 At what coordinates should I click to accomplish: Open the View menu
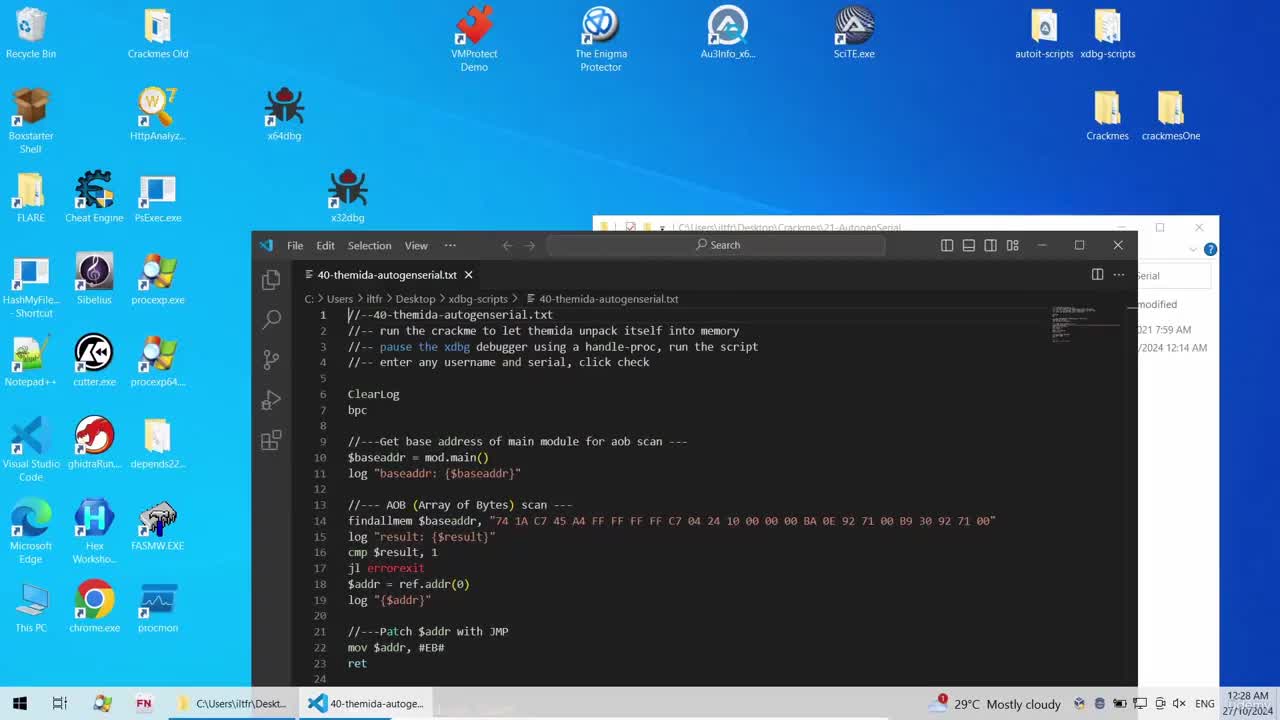pyautogui.click(x=416, y=245)
